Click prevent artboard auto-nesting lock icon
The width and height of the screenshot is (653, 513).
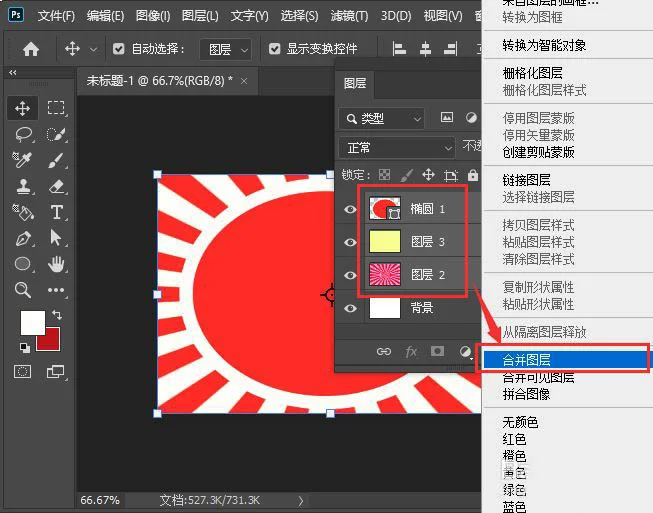tap(451, 175)
